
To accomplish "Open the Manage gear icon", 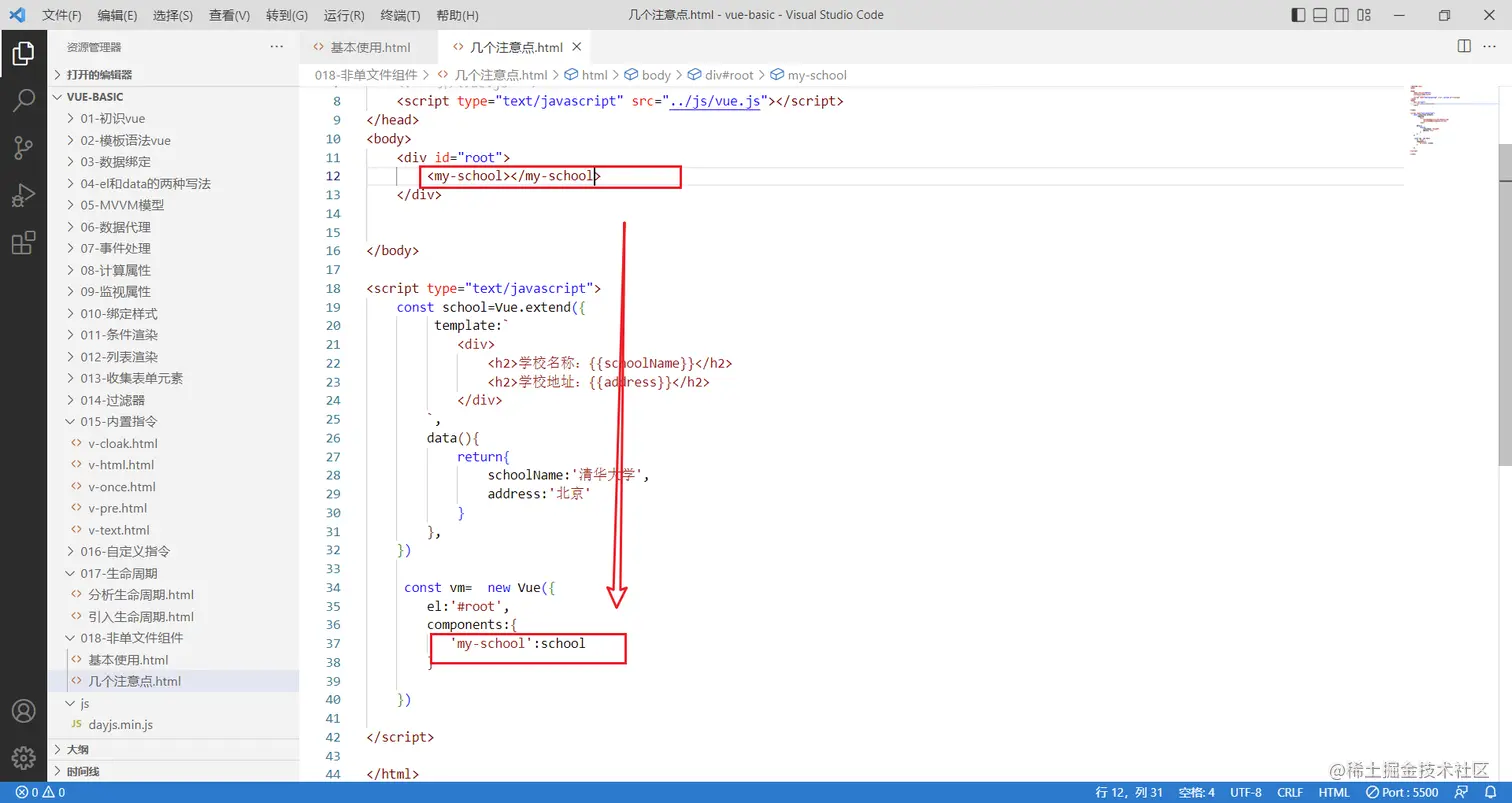I will pos(23,757).
